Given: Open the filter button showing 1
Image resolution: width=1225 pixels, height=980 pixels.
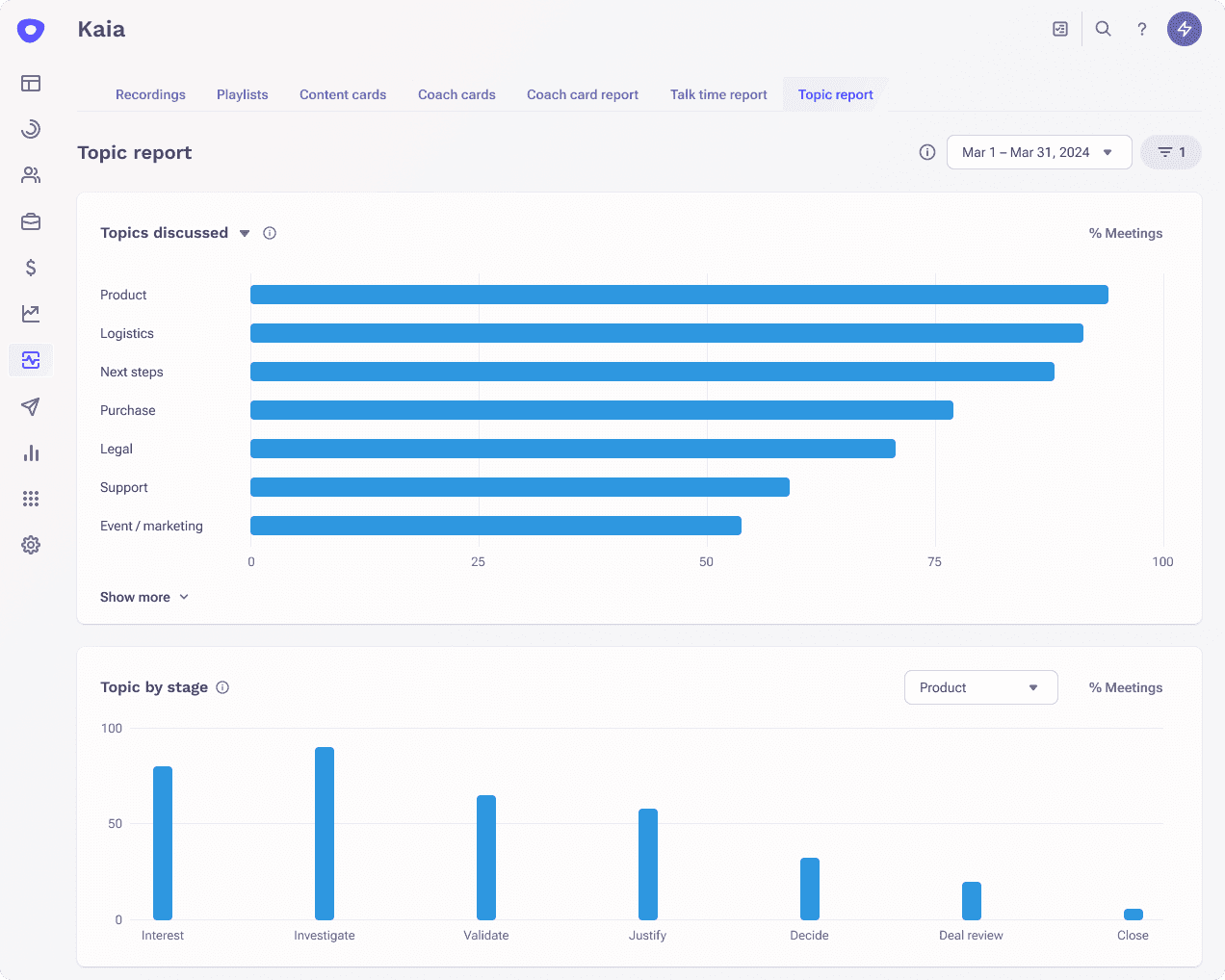Looking at the screenshot, I should [x=1170, y=152].
